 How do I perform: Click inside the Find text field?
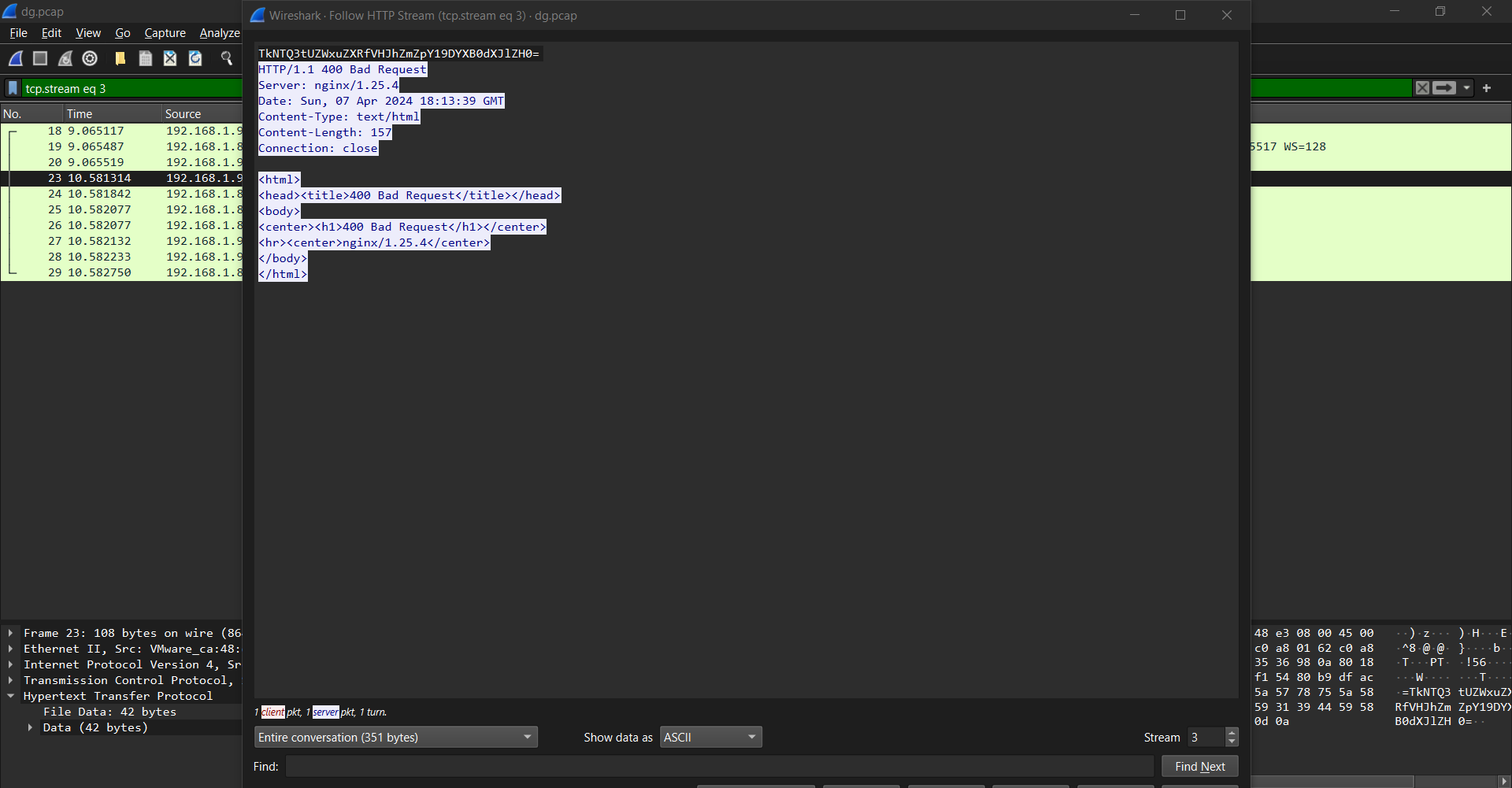(x=719, y=767)
